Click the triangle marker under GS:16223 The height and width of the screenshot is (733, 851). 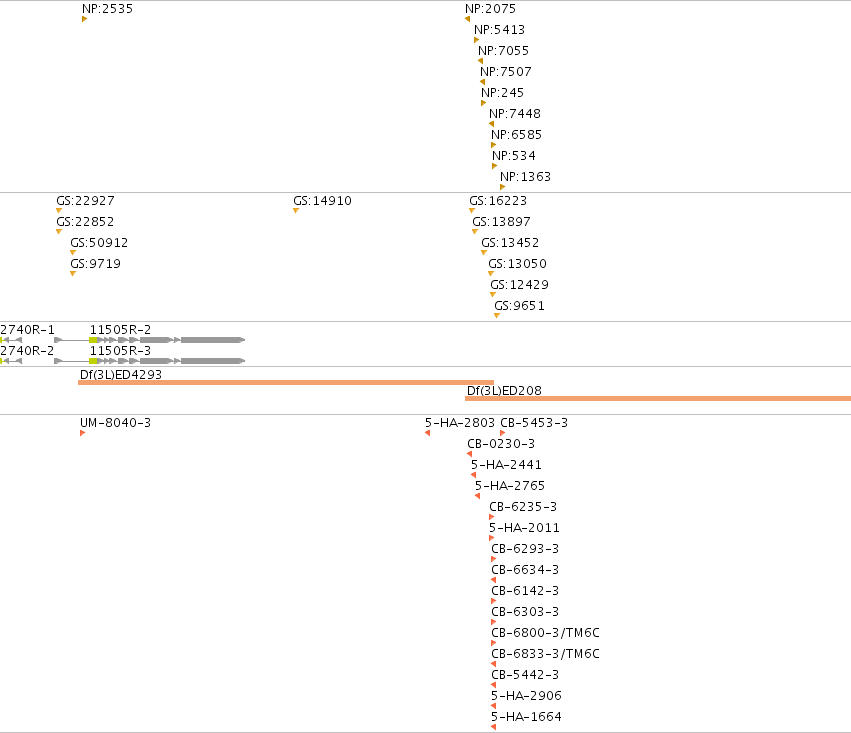click(x=472, y=211)
